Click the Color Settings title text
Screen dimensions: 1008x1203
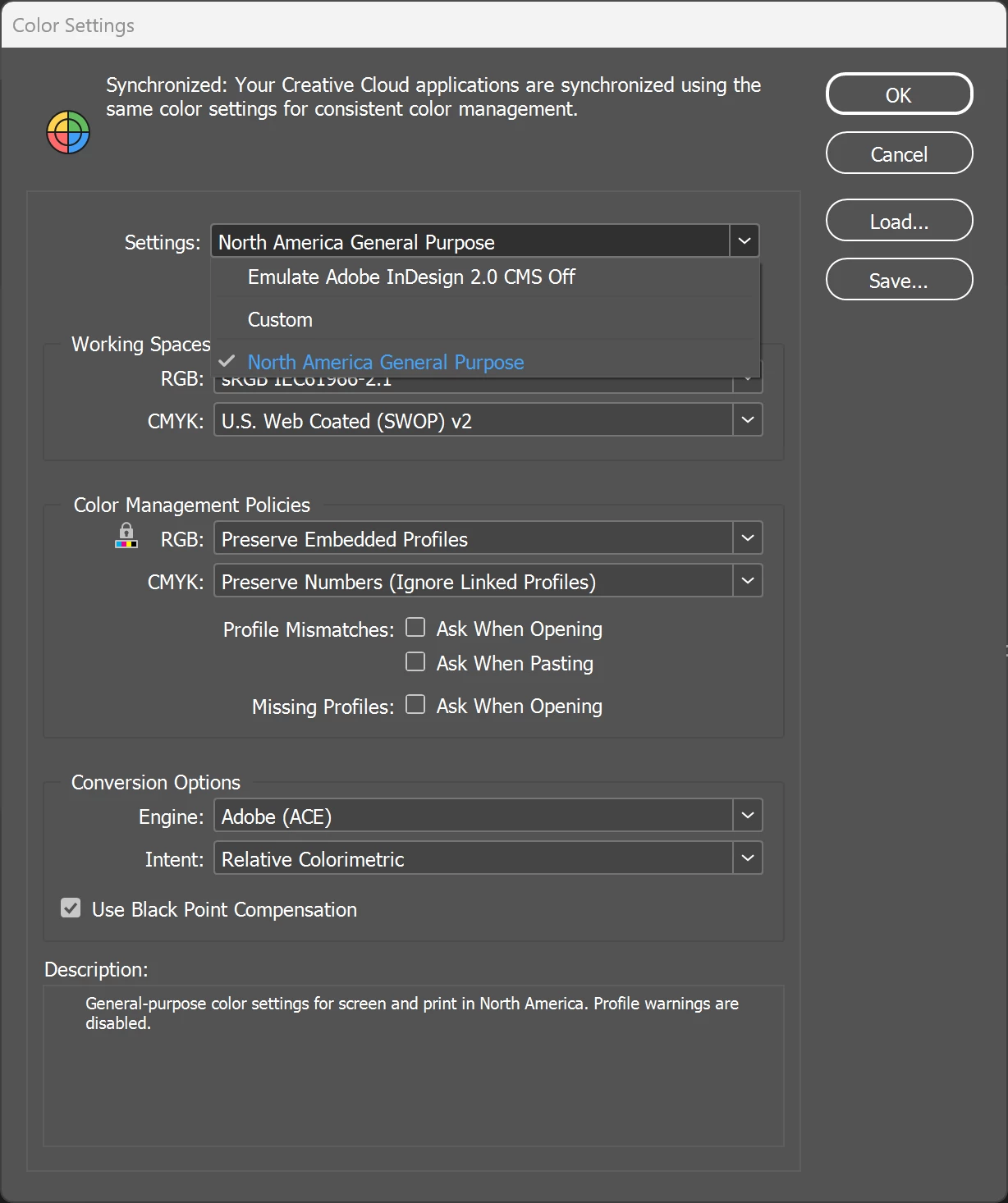[73, 25]
